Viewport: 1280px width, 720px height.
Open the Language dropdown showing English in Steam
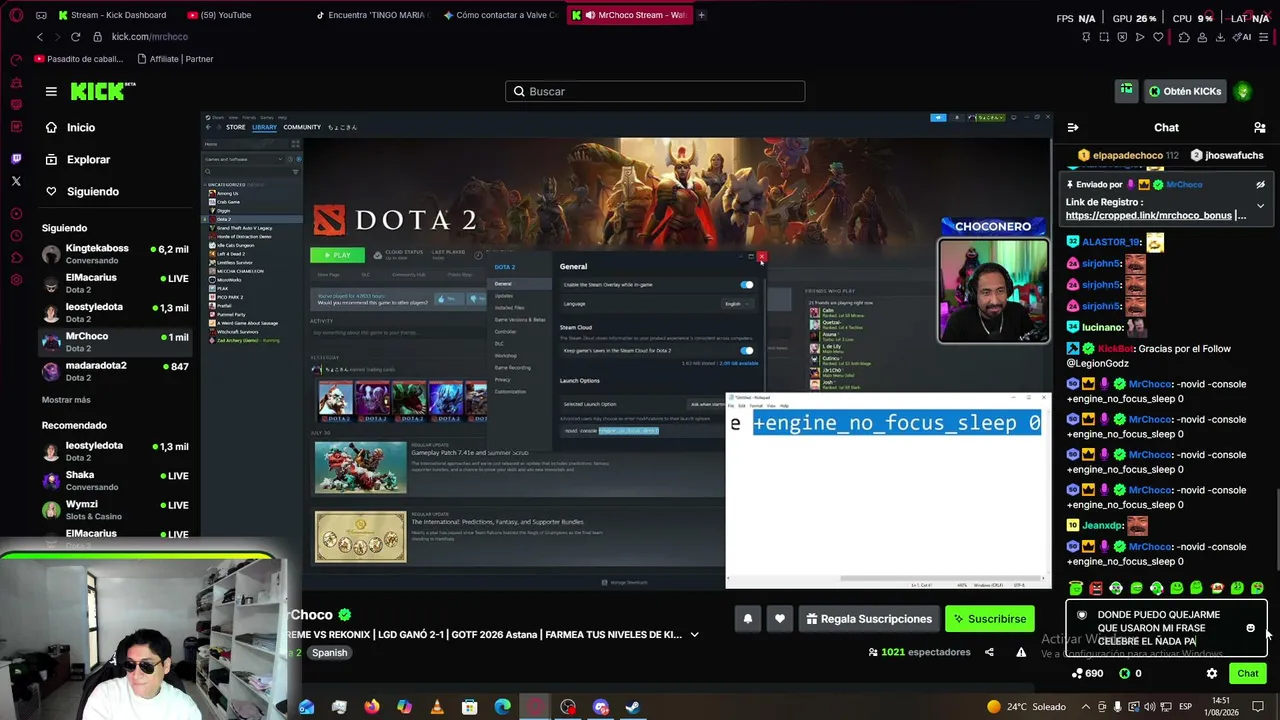coord(736,304)
